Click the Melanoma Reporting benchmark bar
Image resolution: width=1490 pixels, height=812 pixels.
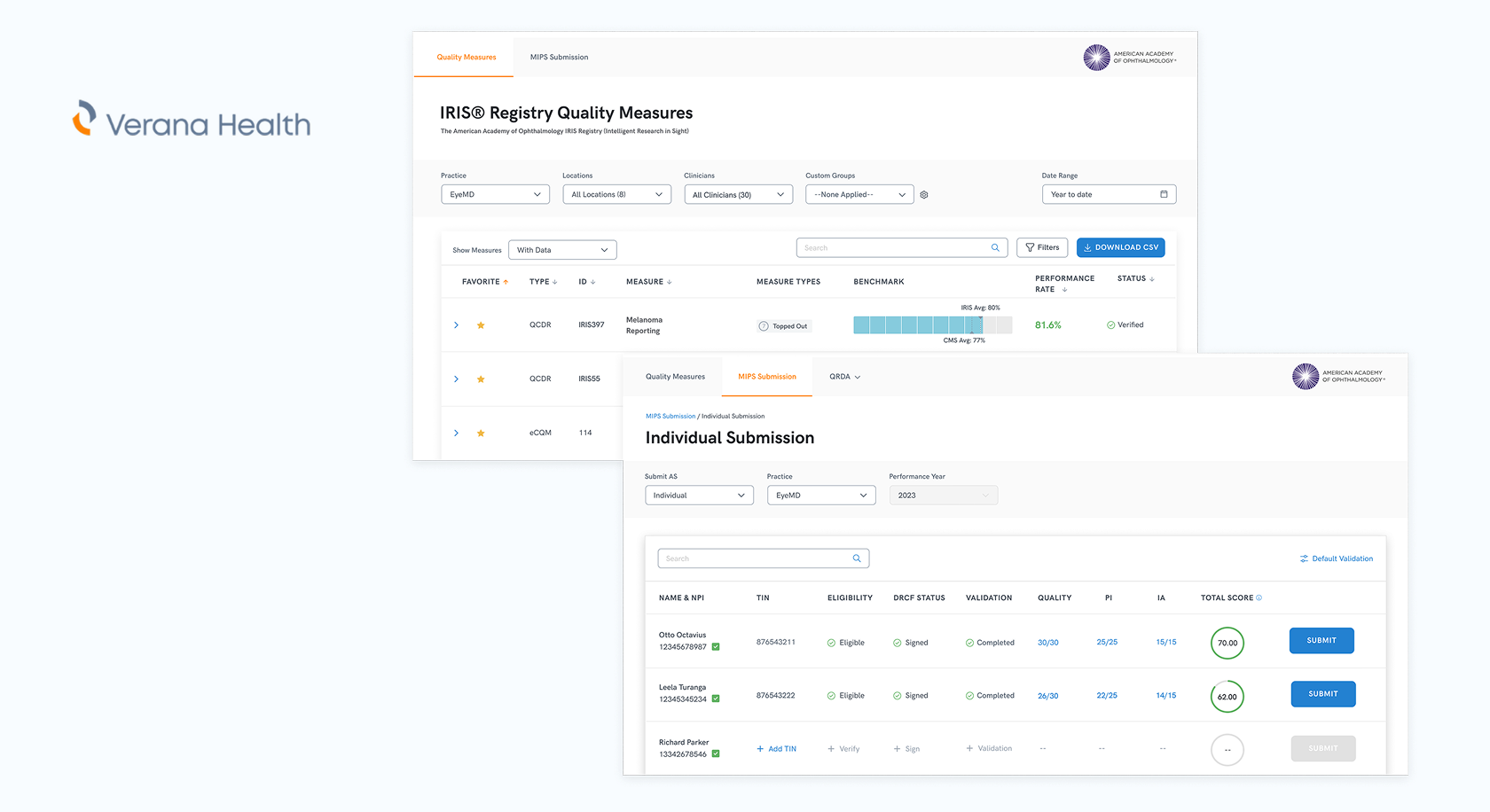point(933,325)
